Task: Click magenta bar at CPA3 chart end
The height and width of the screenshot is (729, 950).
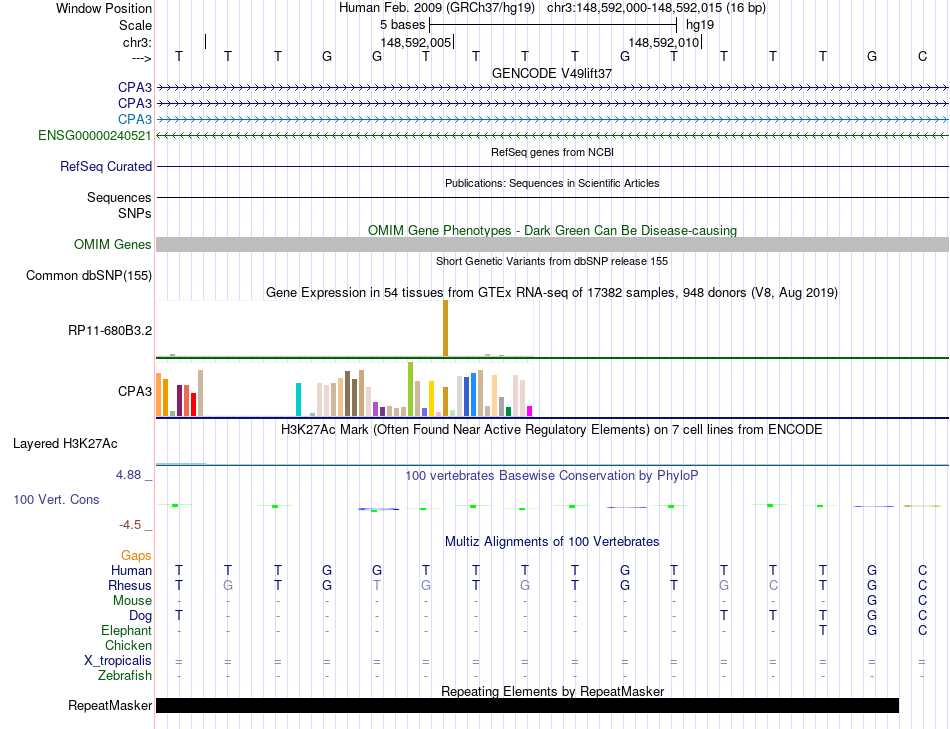Action: 530,411
